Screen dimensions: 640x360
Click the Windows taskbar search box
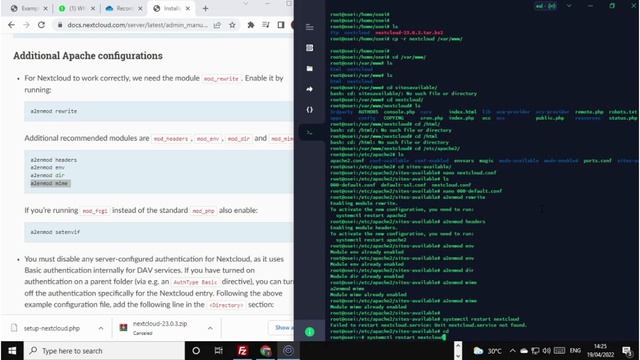[104, 351]
